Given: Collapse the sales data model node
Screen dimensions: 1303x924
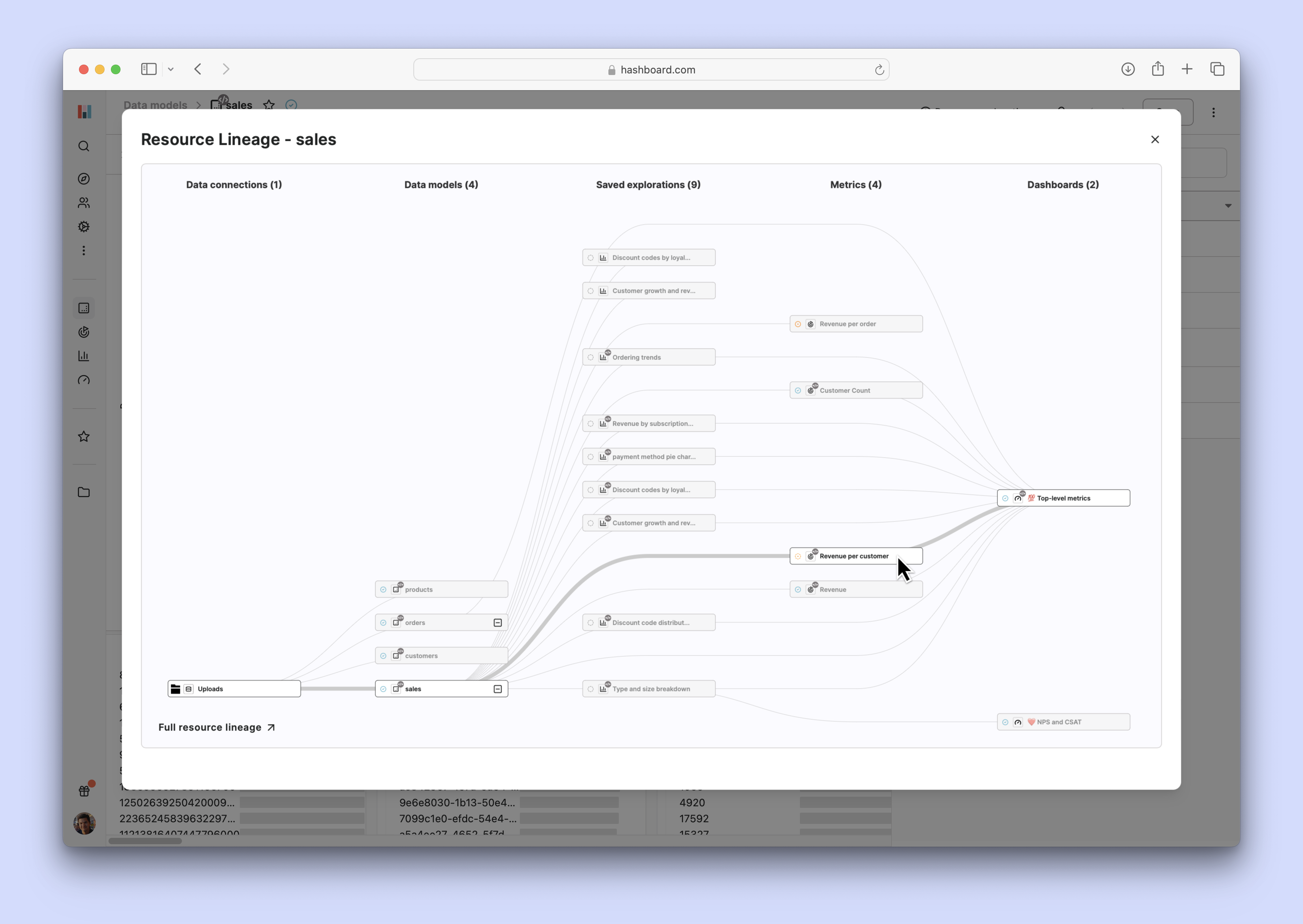Looking at the screenshot, I should coord(497,689).
